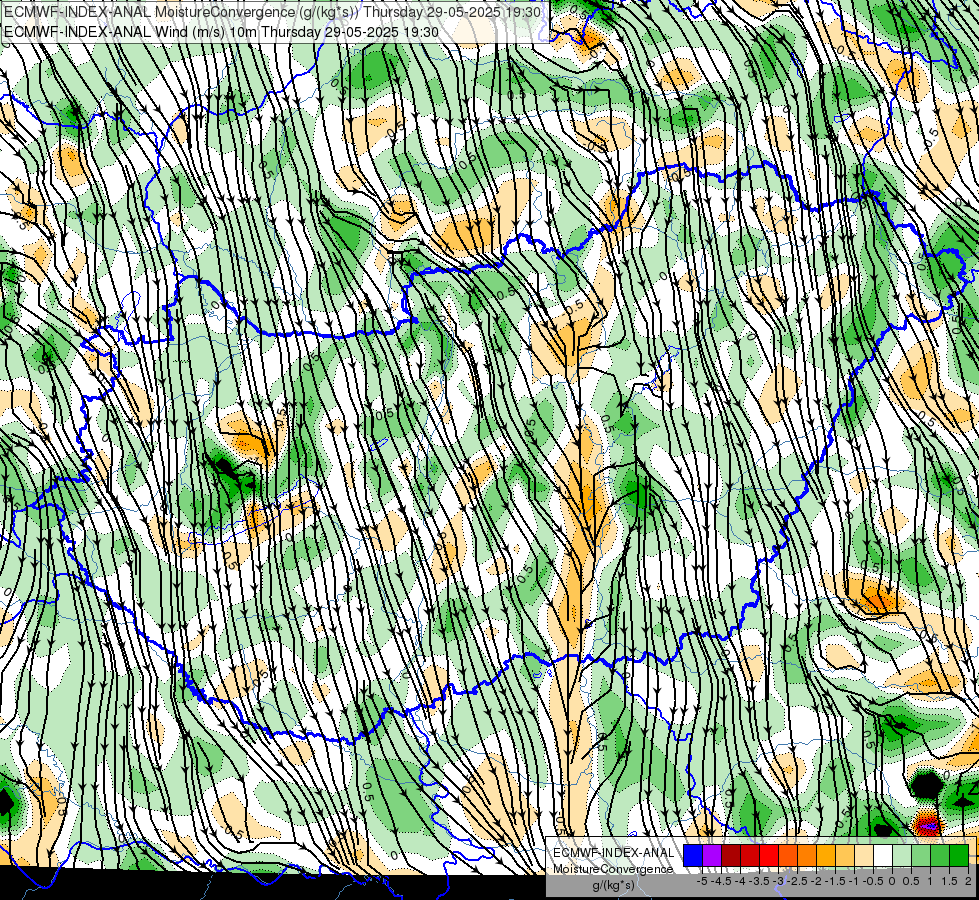This screenshot has height=900, width=979.
Task: Click the MoistureConvergence label in the legend
Action: (613, 869)
